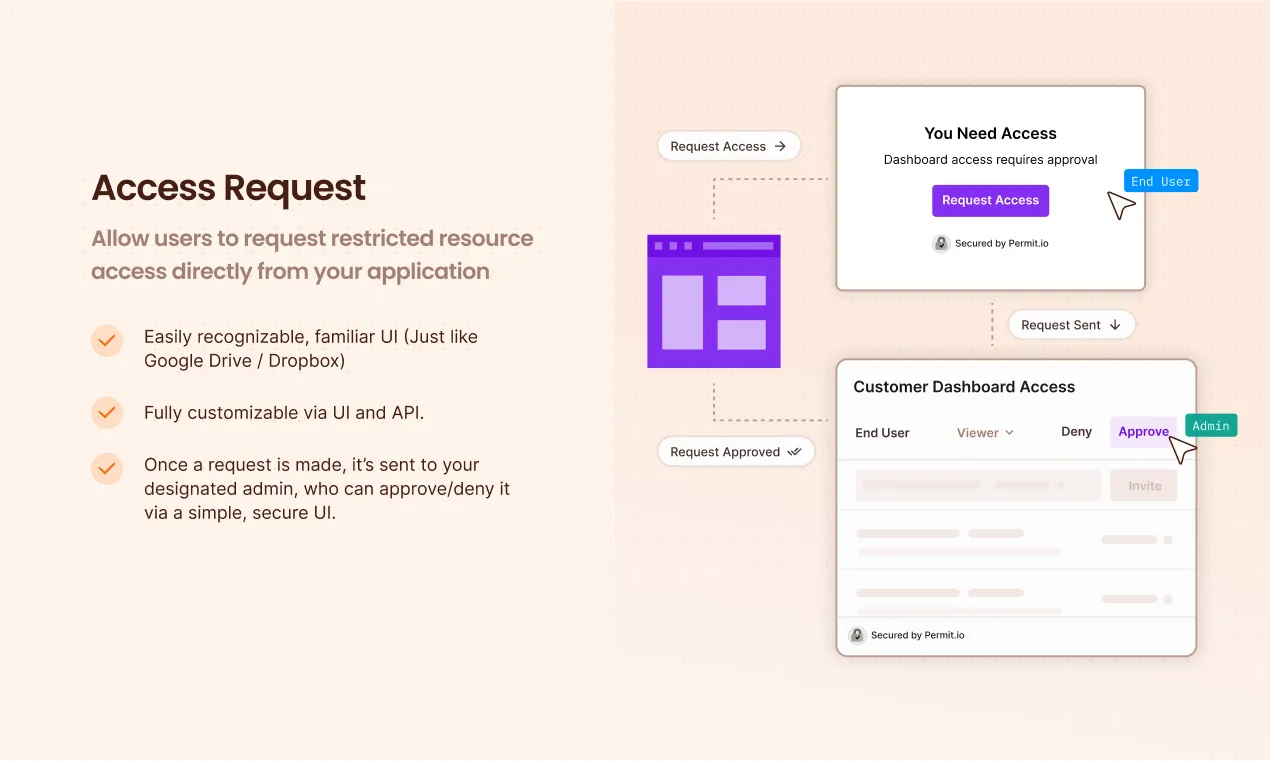The image size is (1270, 761).
Task: Click down arrow in Request Sent pill
Action: (1115, 325)
